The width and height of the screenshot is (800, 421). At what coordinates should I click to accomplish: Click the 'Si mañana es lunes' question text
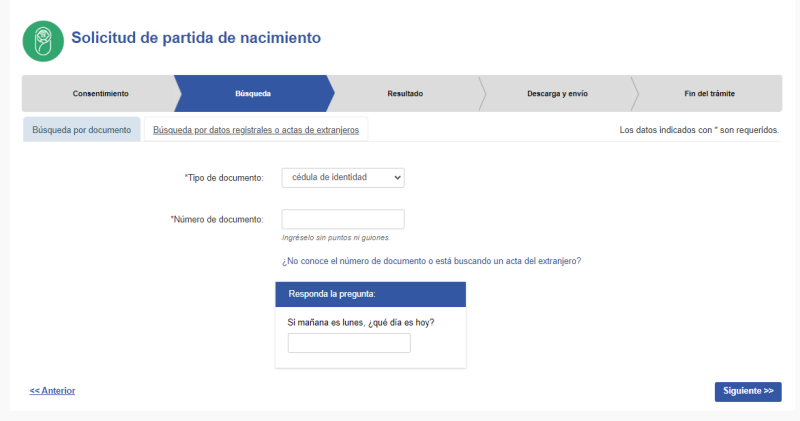click(360, 322)
